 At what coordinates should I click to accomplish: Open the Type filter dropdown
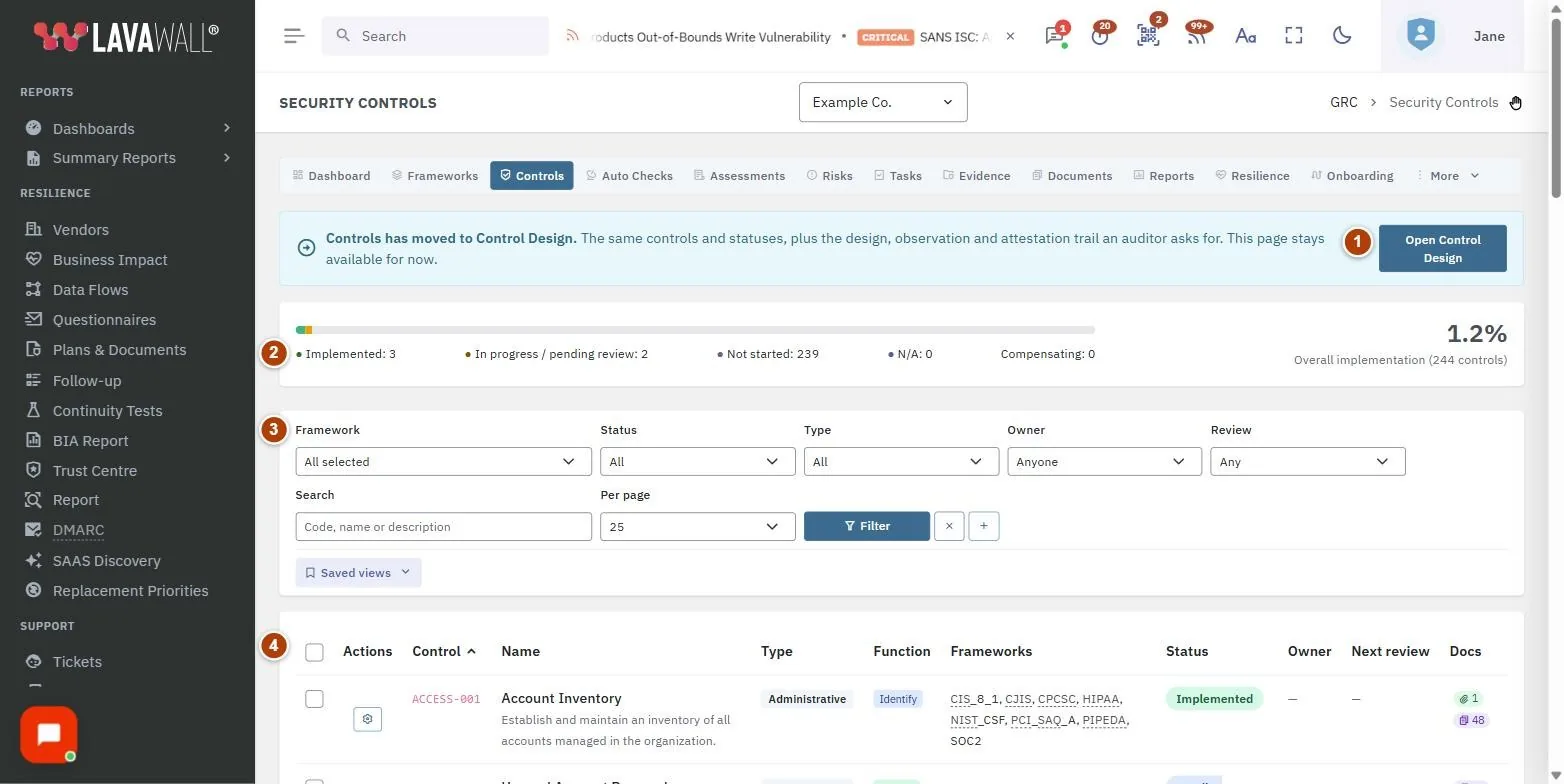[x=901, y=461]
